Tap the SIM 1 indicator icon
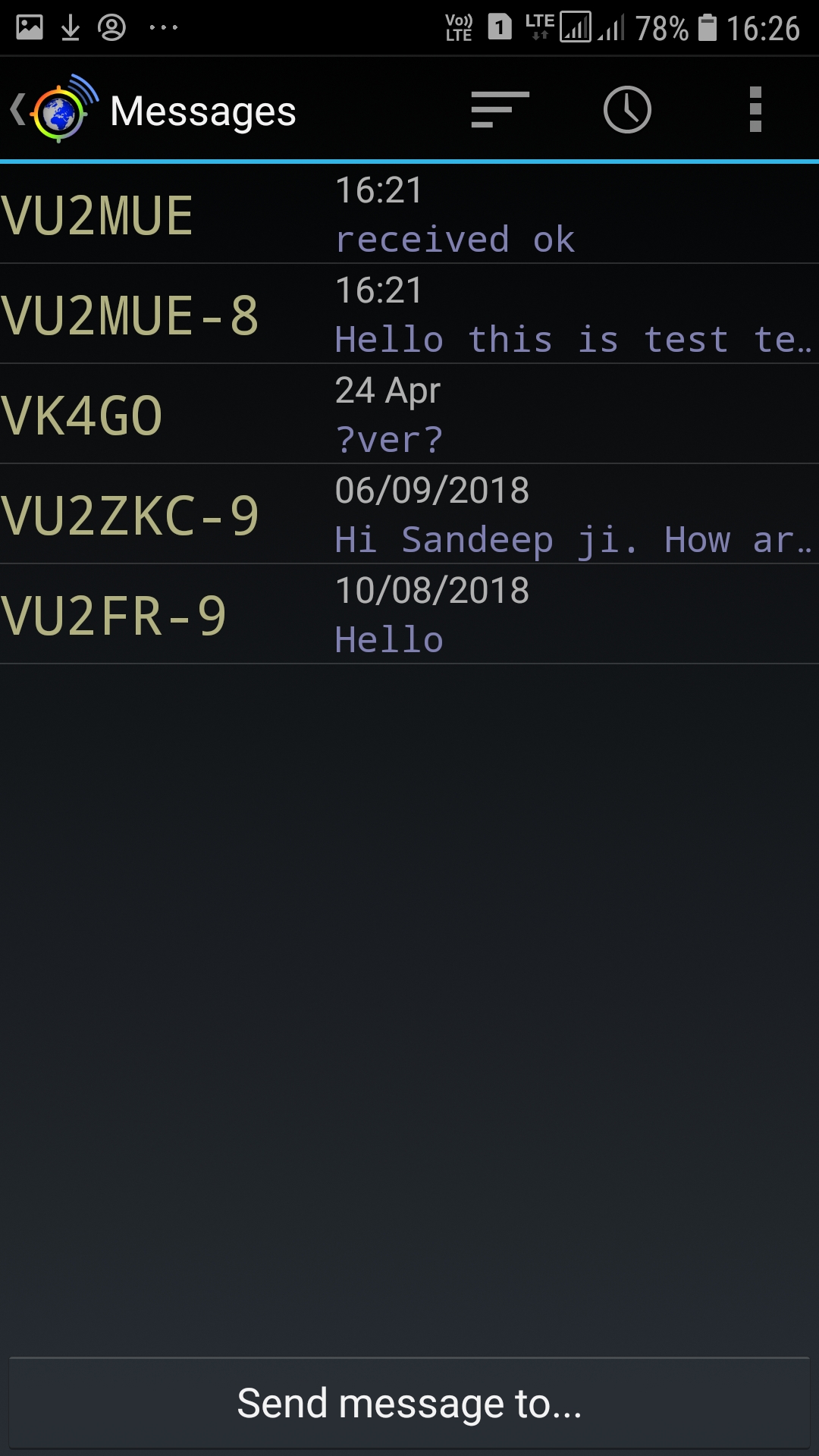 [499, 28]
